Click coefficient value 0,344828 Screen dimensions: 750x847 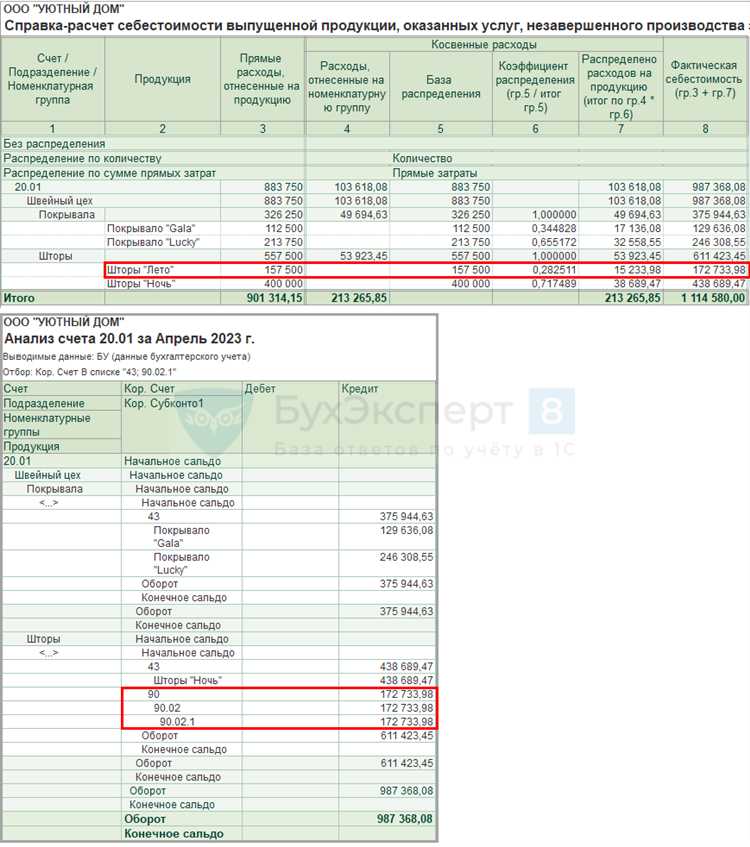tap(554, 228)
